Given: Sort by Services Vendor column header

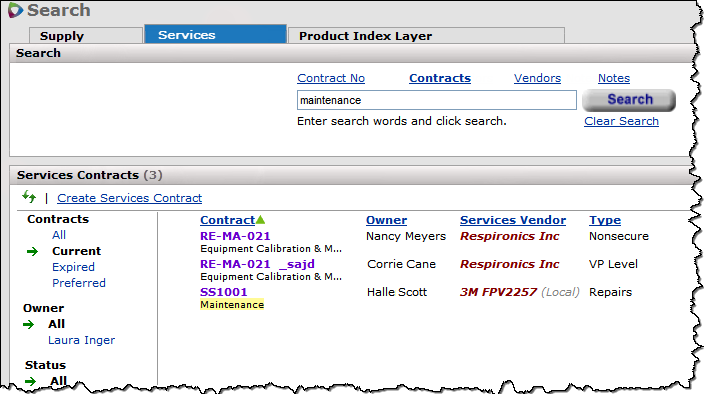Looking at the screenshot, I should [x=513, y=220].
